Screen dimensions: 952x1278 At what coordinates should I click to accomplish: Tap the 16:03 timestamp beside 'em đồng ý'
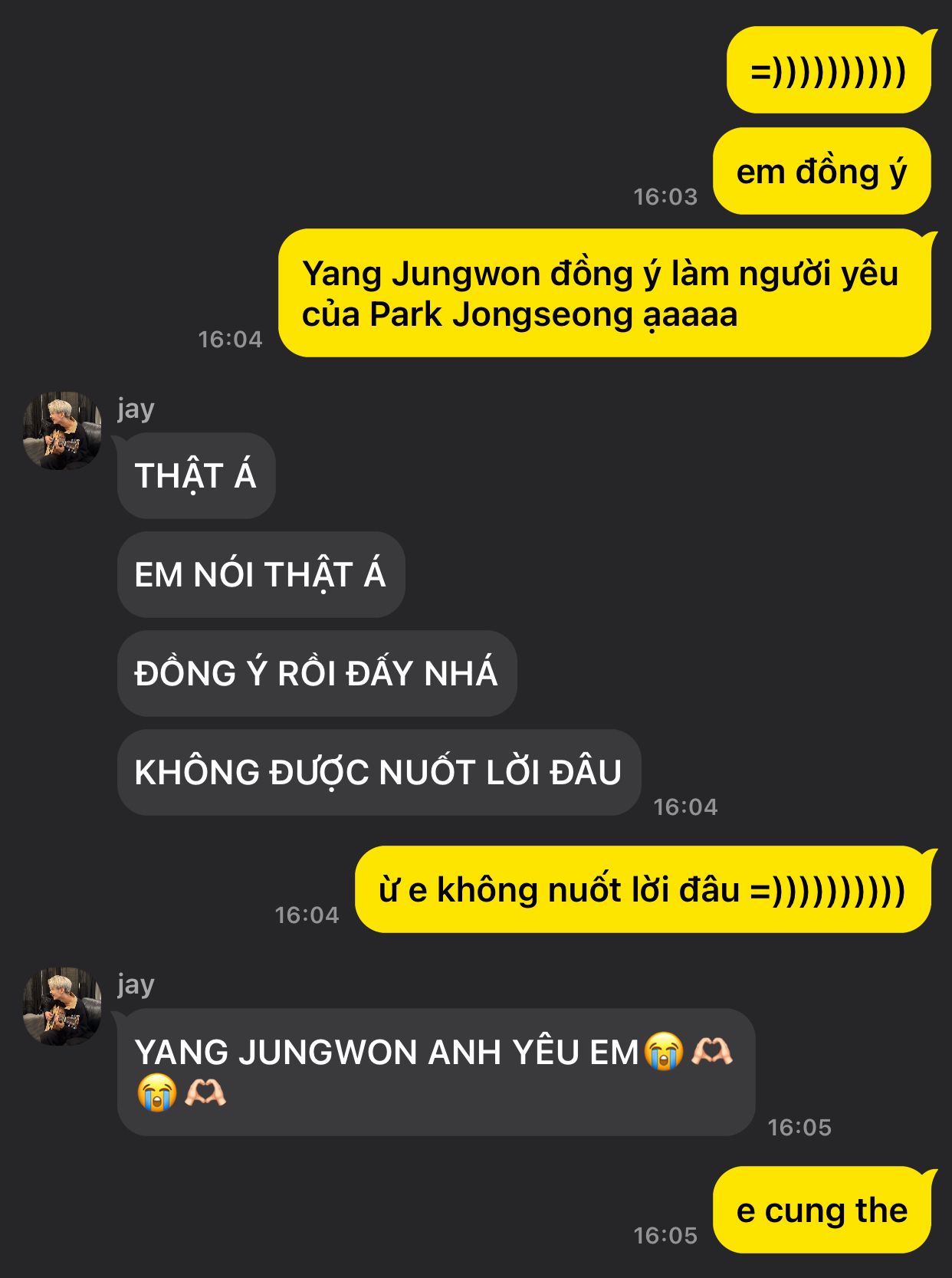click(x=665, y=197)
